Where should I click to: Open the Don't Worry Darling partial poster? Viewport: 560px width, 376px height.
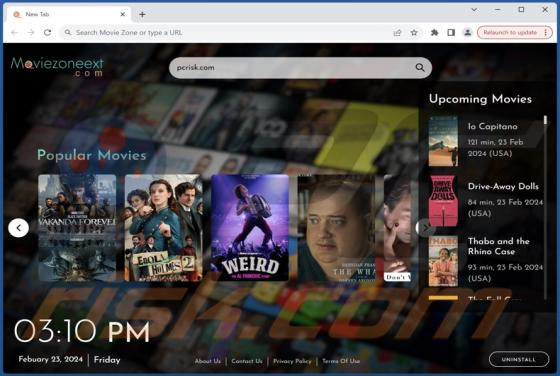(x=398, y=227)
